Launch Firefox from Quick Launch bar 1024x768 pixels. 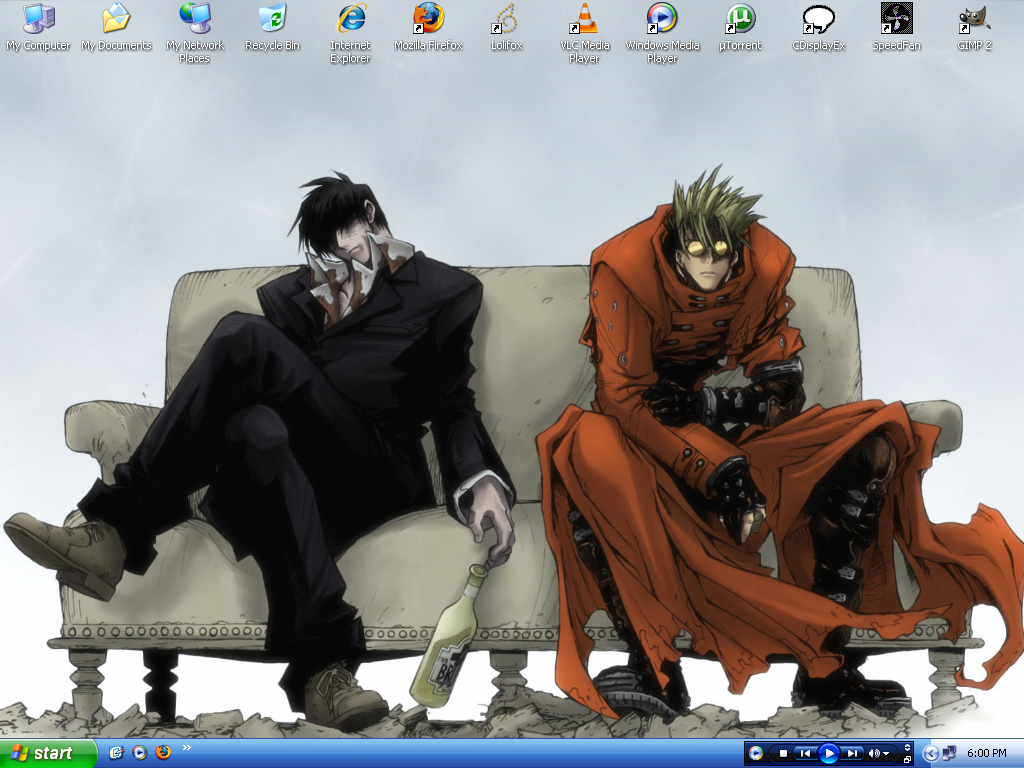tap(163, 752)
